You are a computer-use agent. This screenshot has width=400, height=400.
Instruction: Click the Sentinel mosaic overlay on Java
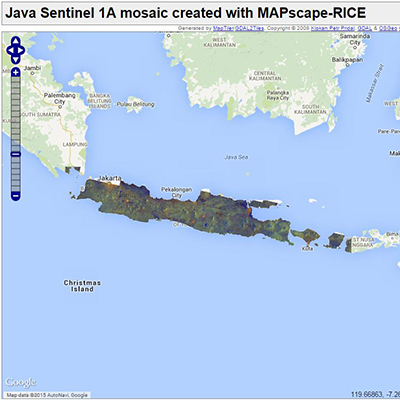187,212
